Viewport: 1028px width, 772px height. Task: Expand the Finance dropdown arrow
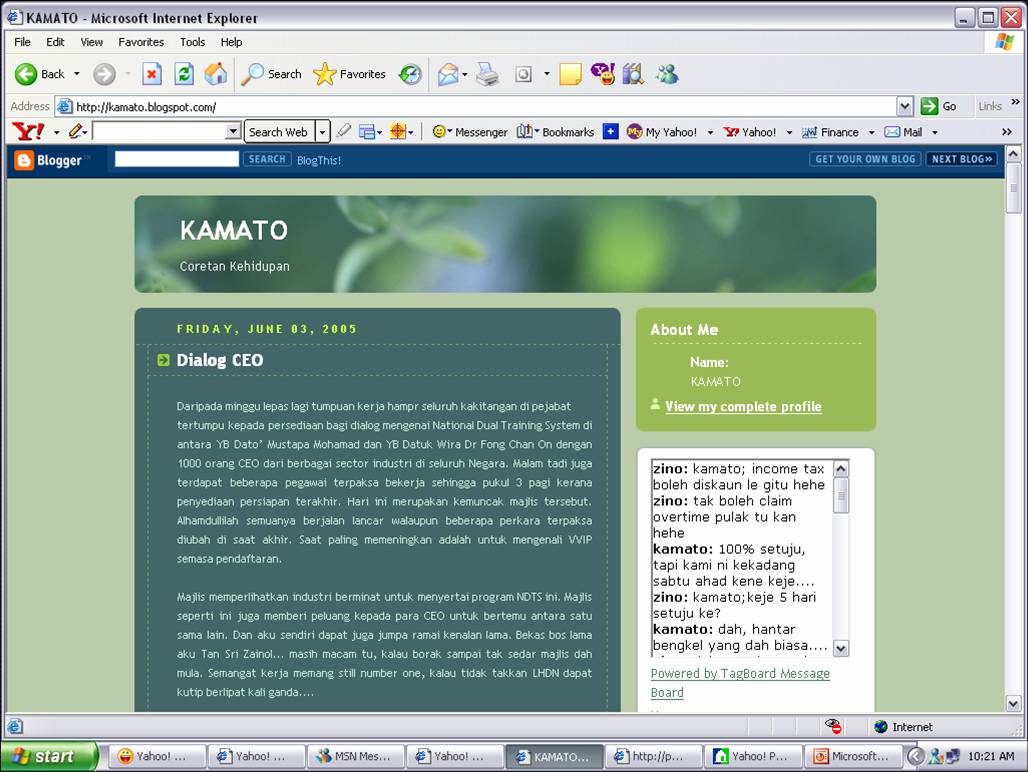(871, 132)
